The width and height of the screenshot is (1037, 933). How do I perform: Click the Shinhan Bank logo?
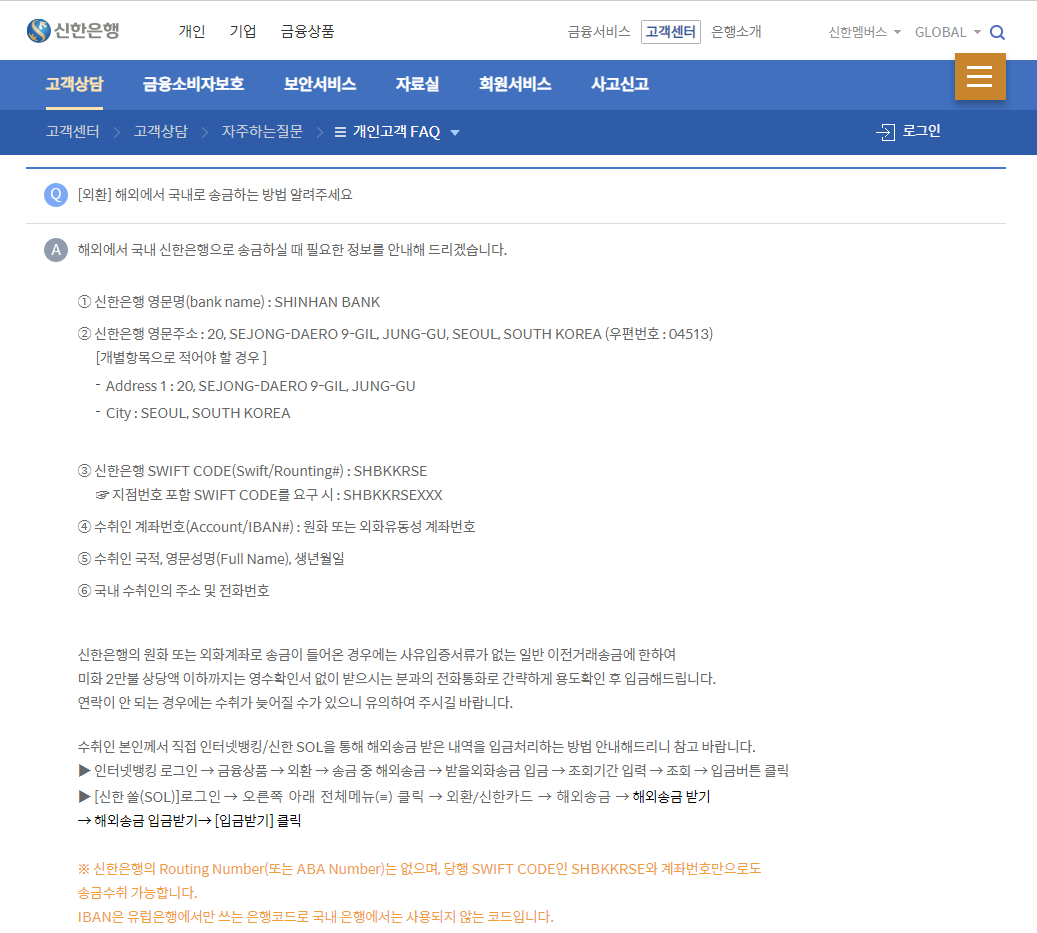pyautogui.click(x=73, y=30)
